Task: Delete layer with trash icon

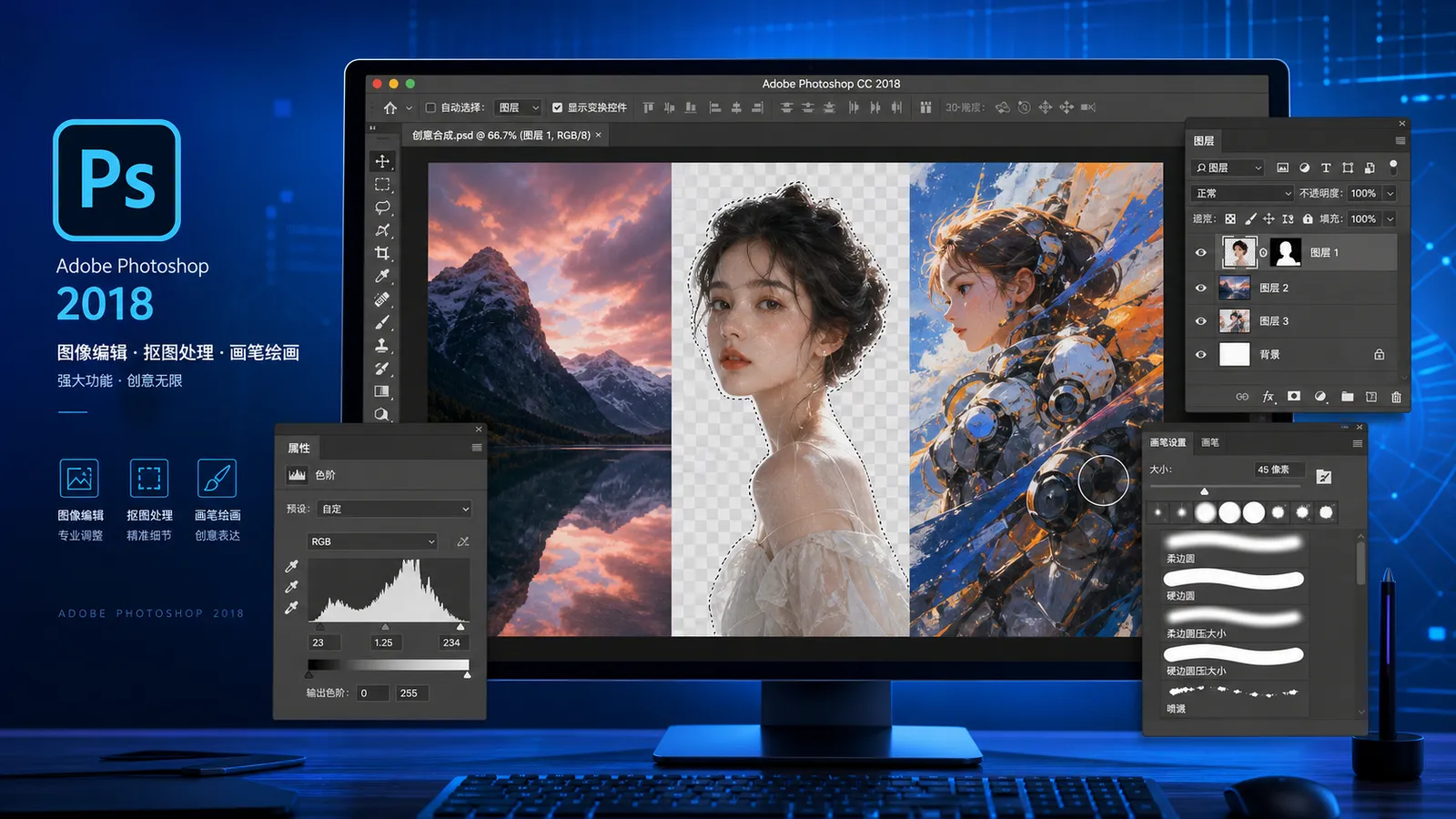Action: 1396,397
